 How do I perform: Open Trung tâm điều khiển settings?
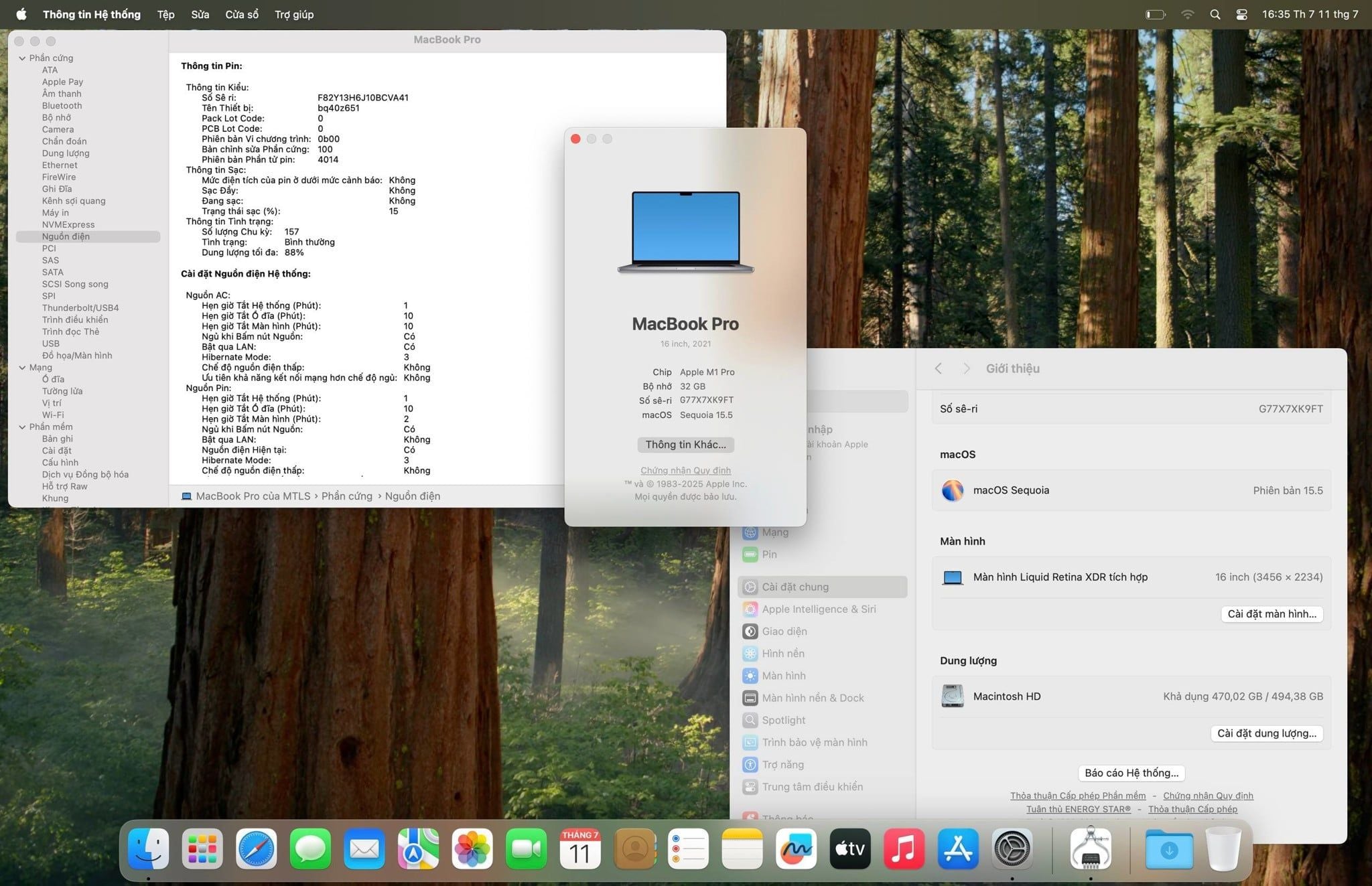[823, 786]
